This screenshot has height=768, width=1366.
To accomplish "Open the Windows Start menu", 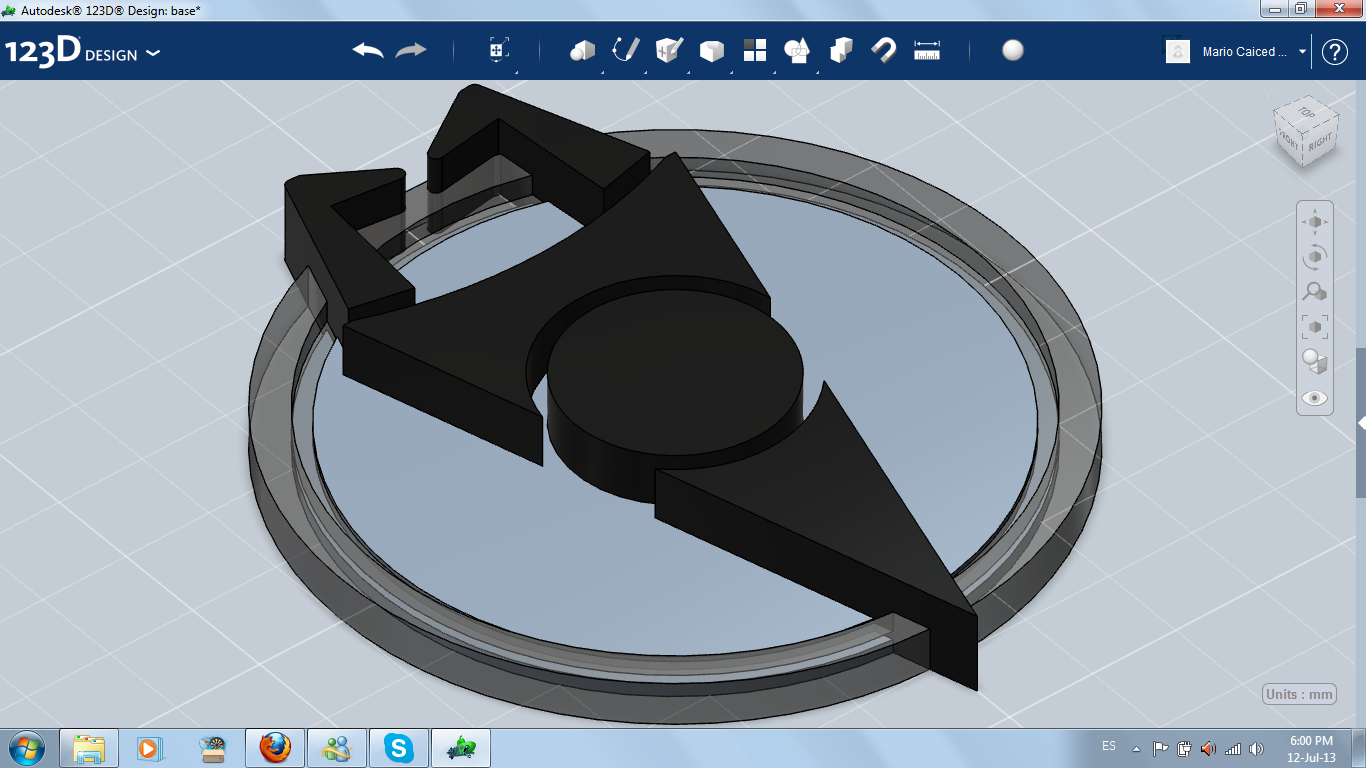I will coord(25,747).
